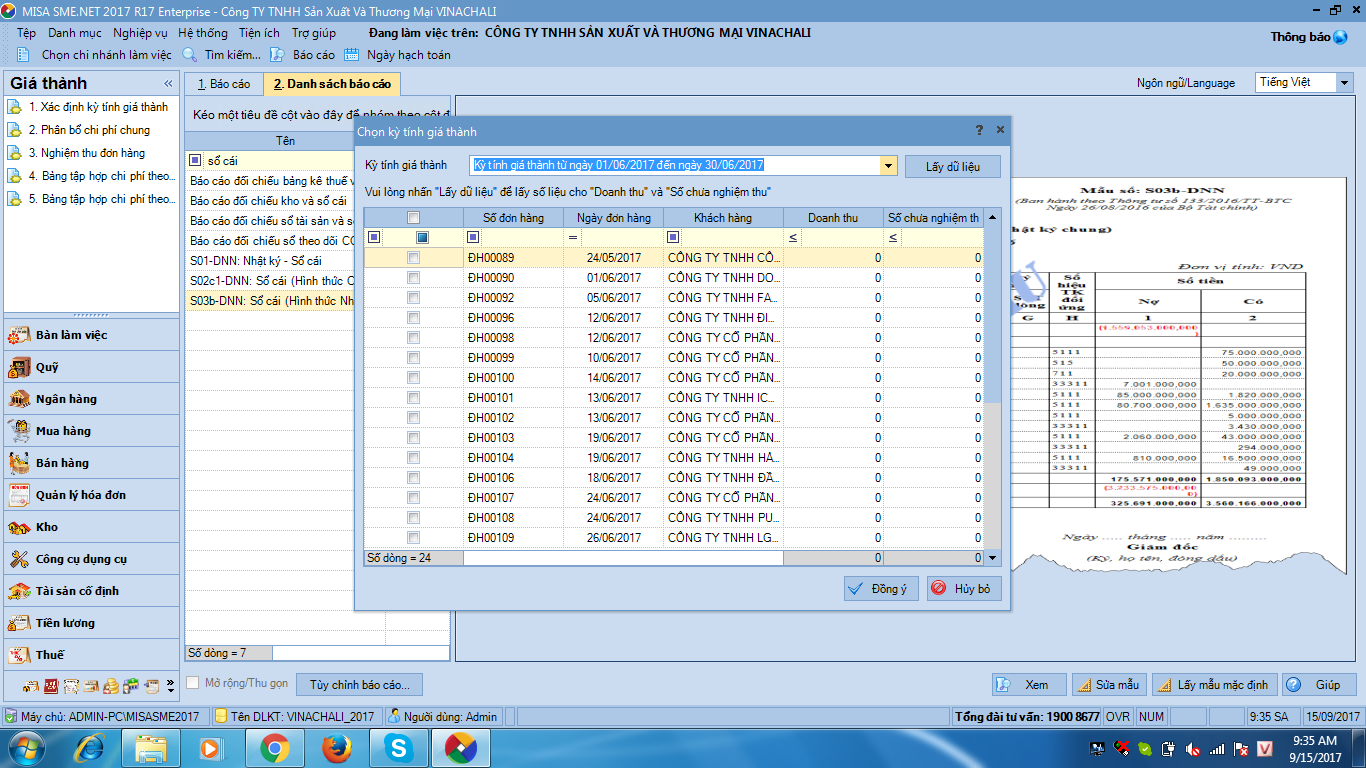The image size is (1366, 768).
Task: Check the box for order ĐH00104
Action: tap(413, 458)
